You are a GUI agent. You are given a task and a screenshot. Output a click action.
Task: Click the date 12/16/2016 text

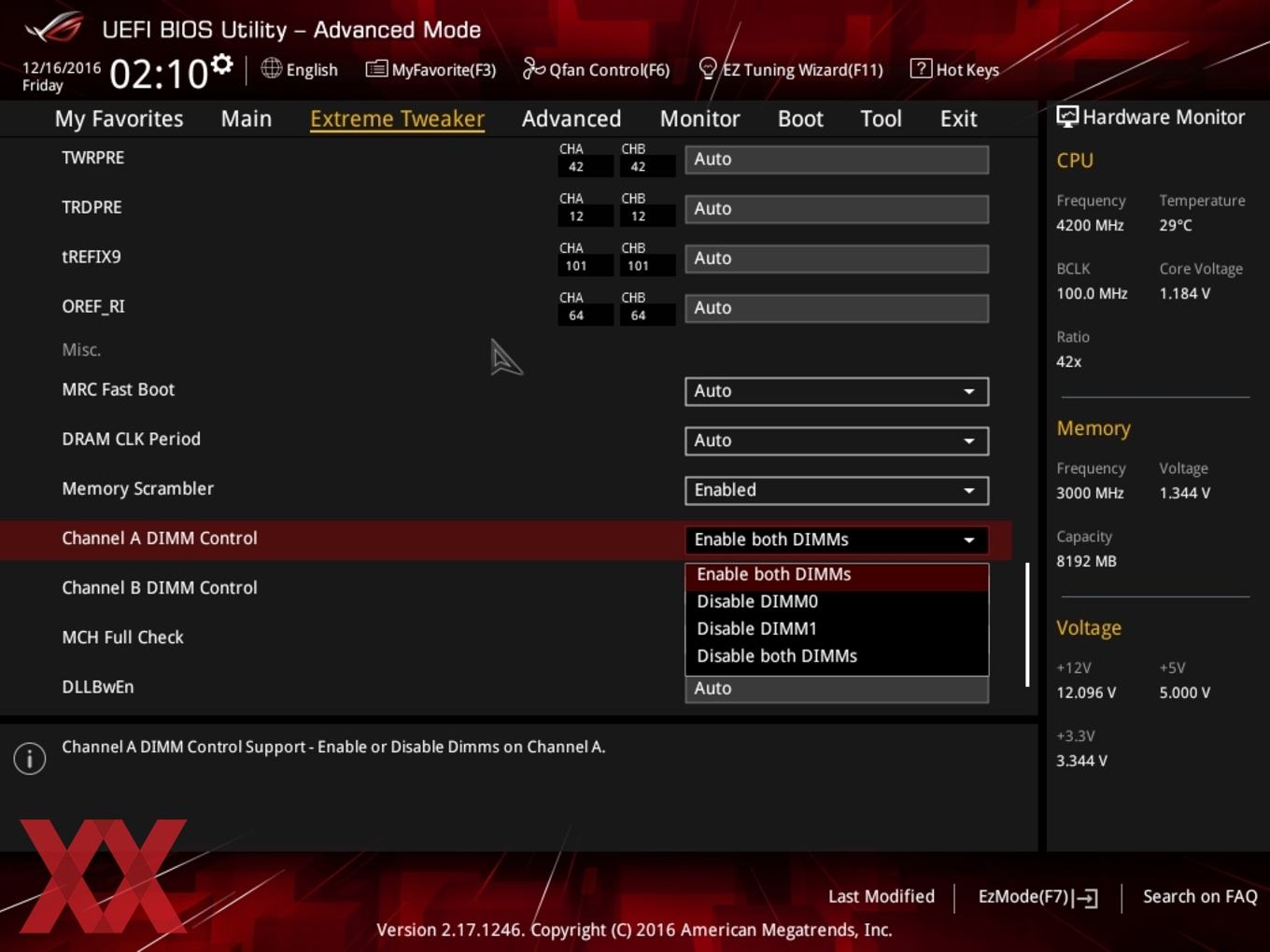62,67
